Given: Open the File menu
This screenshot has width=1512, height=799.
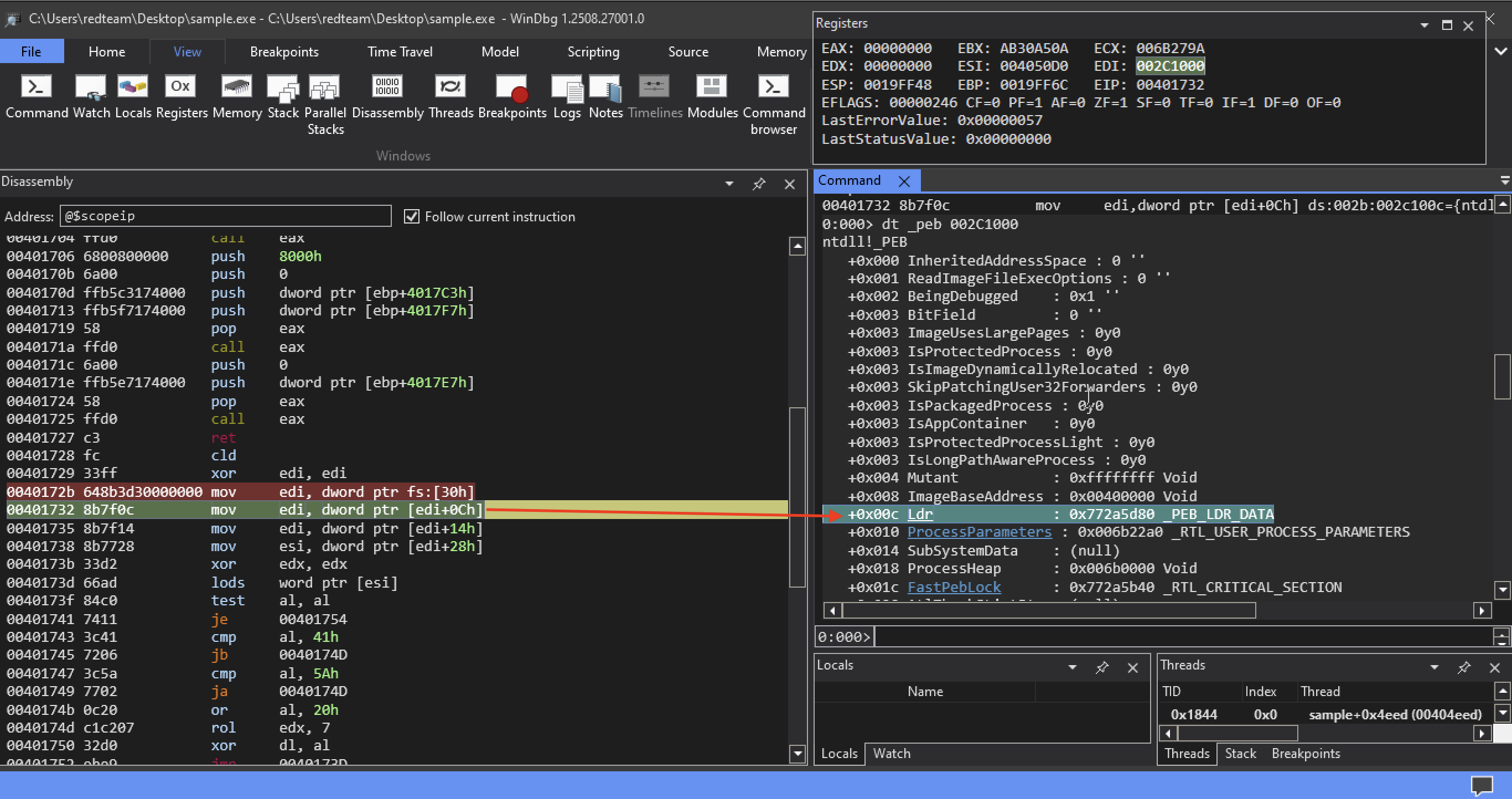Looking at the screenshot, I should (x=31, y=51).
